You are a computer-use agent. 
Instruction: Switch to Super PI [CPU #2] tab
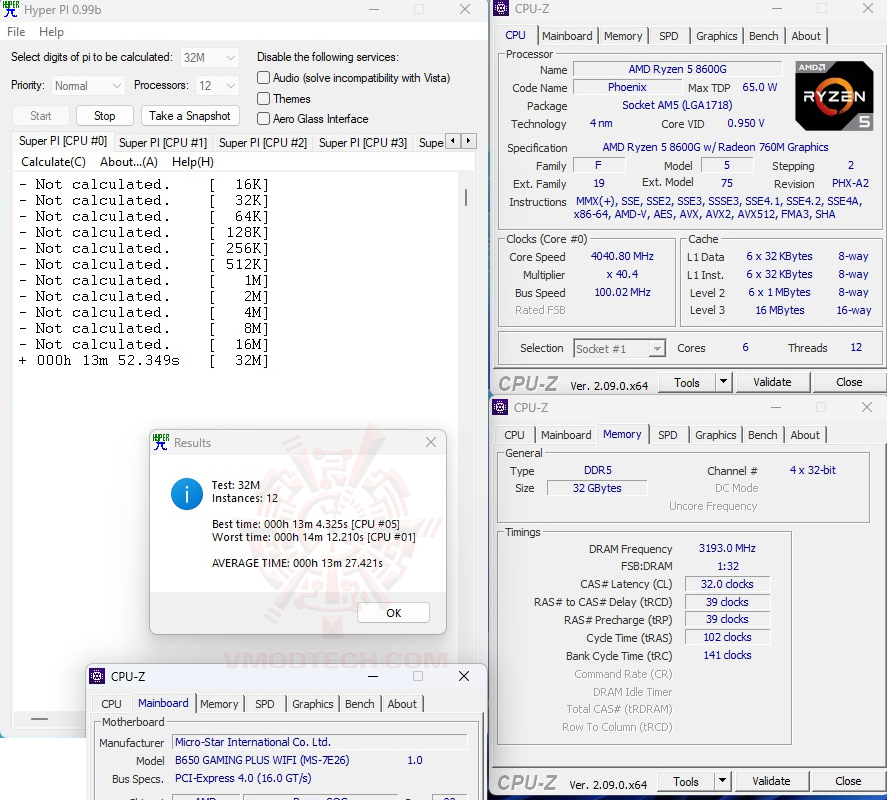pos(263,143)
